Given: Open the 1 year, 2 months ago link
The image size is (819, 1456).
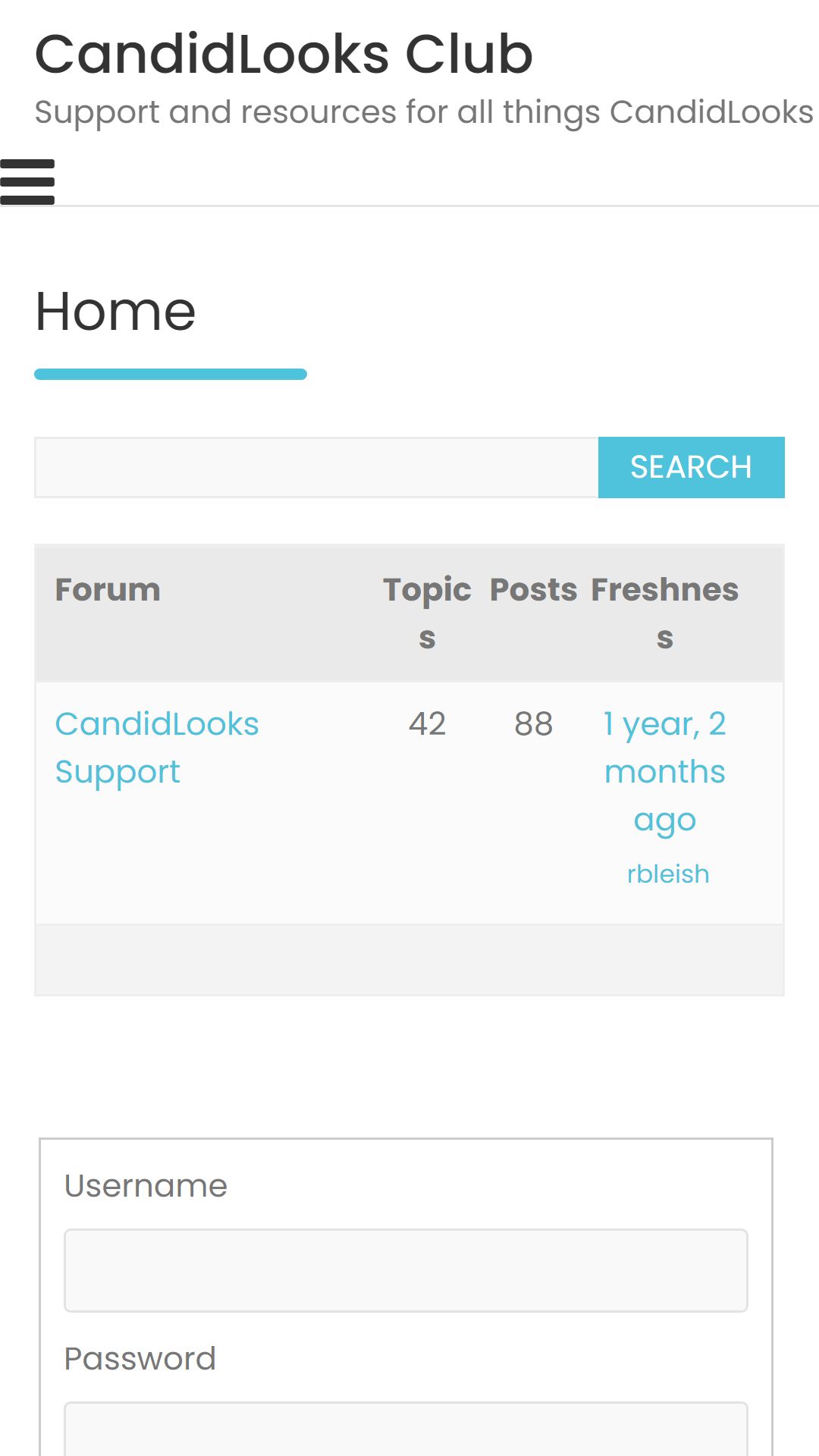Looking at the screenshot, I should [x=665, y=772].
